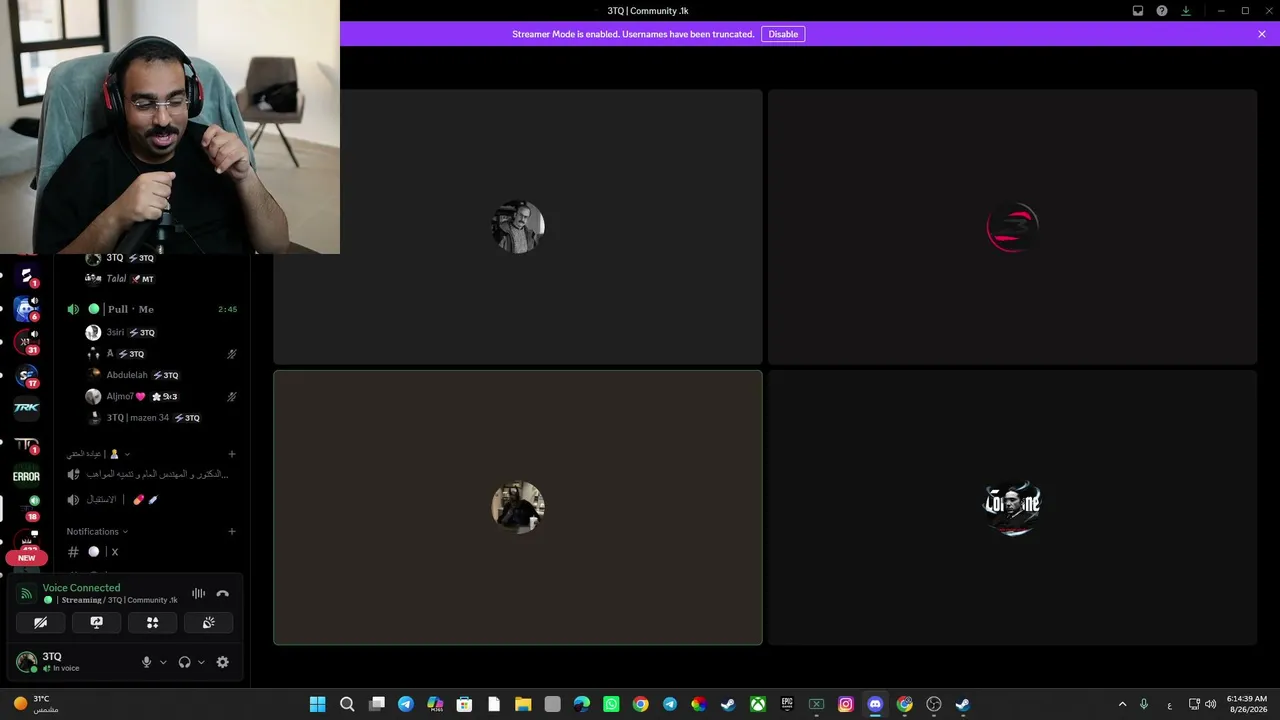
Task: Join the الاستقبال voice channel
Action: pyautogui.click(x=152, y=499)
